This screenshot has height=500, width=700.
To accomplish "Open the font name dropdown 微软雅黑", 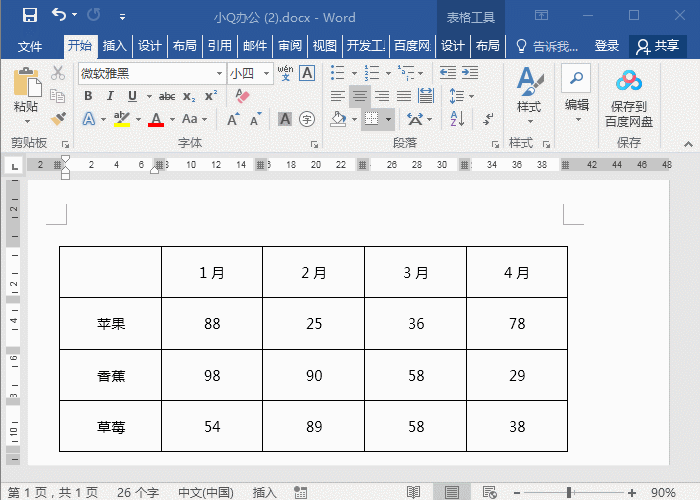I will [152, 73].
